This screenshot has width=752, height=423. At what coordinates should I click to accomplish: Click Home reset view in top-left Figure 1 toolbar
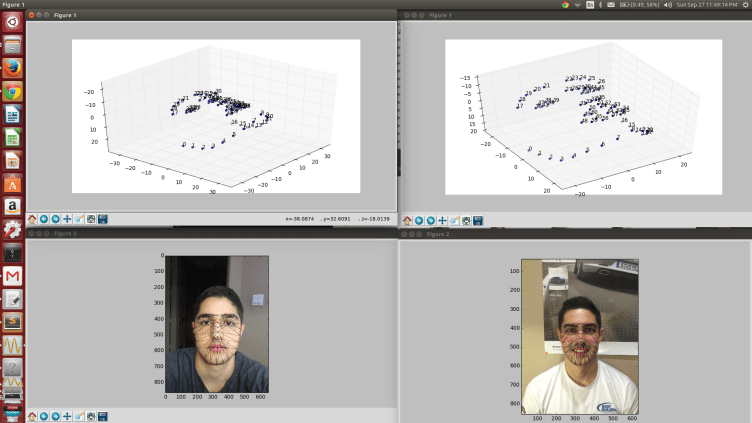pyautogui.click(x=32, y=219)
